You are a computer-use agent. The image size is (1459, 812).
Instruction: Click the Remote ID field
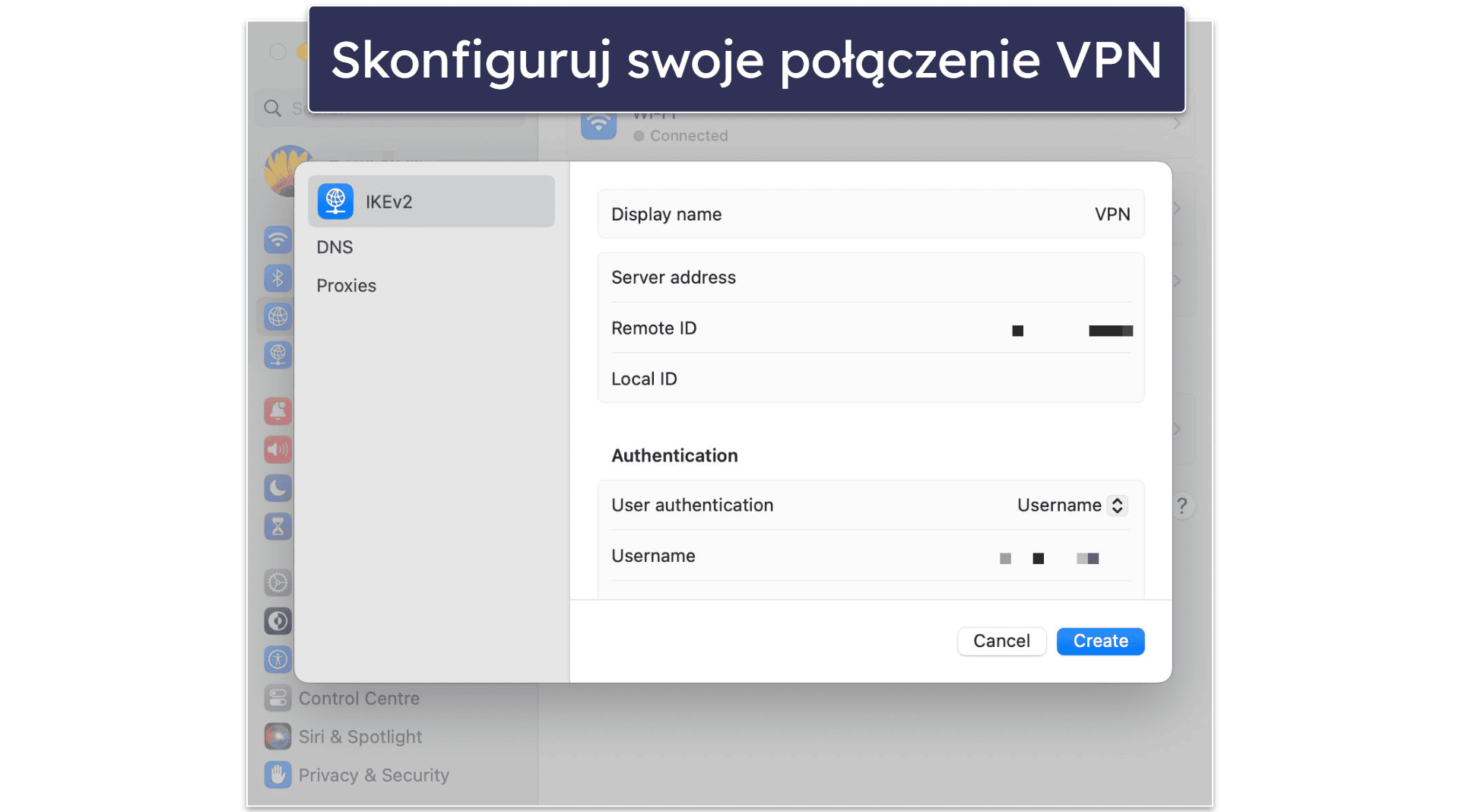coord(871,328)
